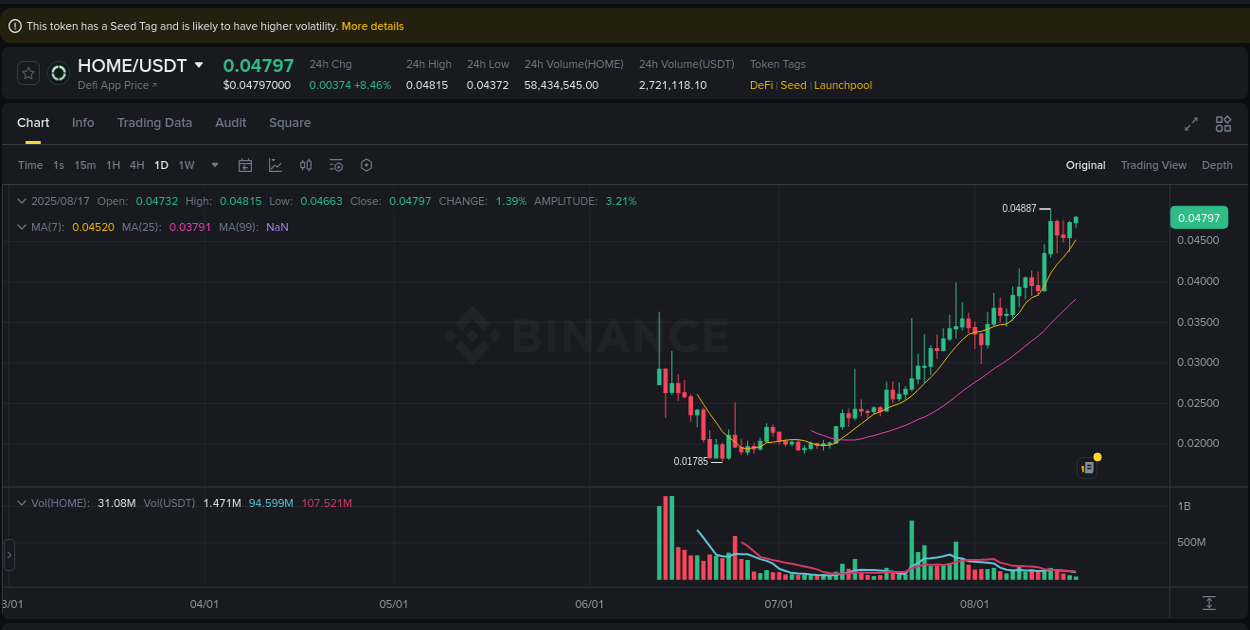Open the candlestick style settings
The height and width of the screenshot is (630, 1250).
point(306,164)
